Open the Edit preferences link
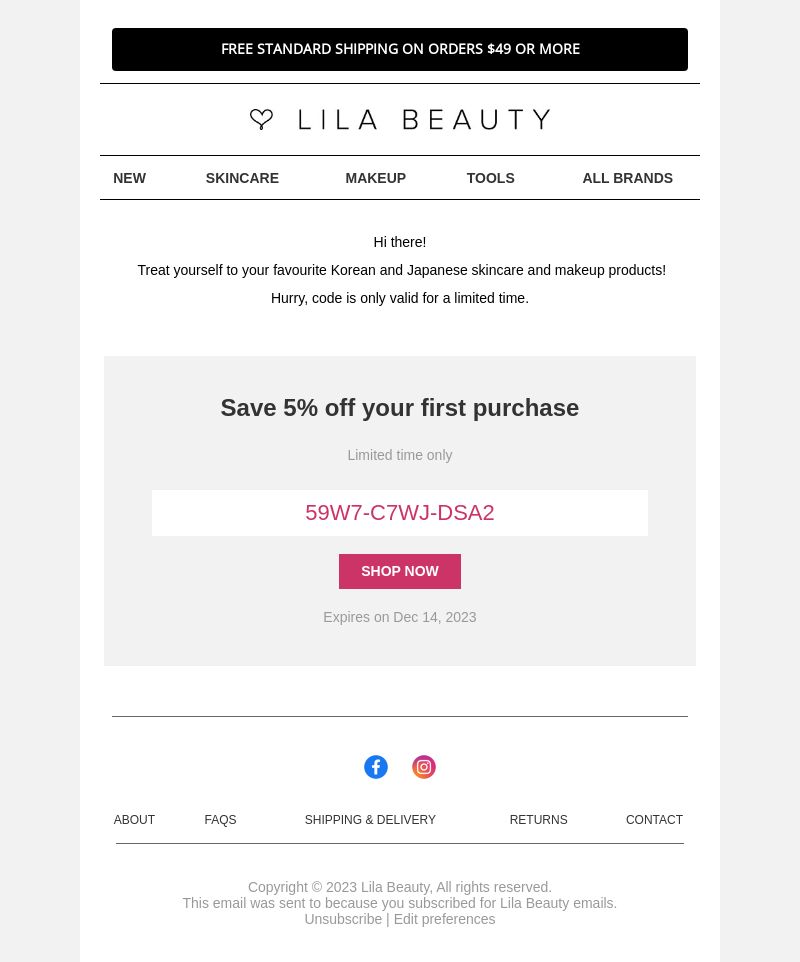This screenshot has height=962, width=800. tap(444, 919)
